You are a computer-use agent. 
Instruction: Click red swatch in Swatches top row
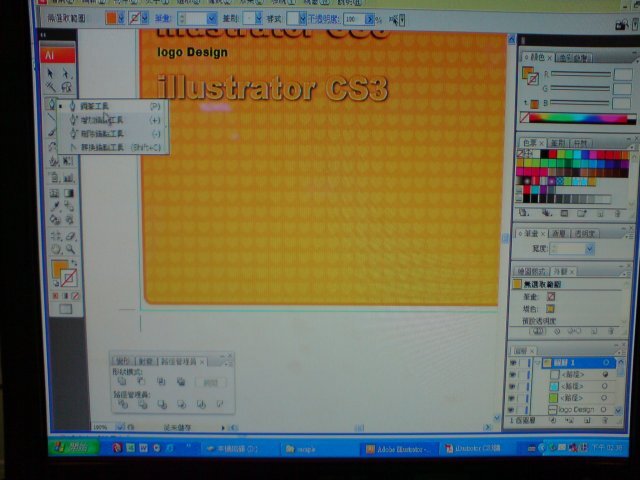click(x=552, y=154)
